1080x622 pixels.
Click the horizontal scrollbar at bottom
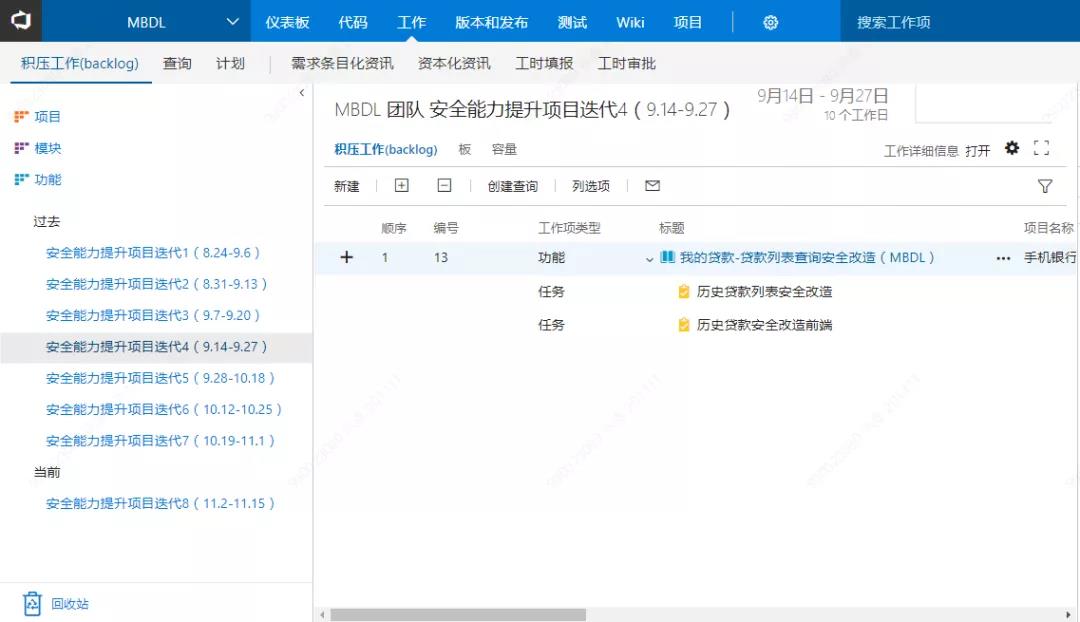[x=458, y=614]
